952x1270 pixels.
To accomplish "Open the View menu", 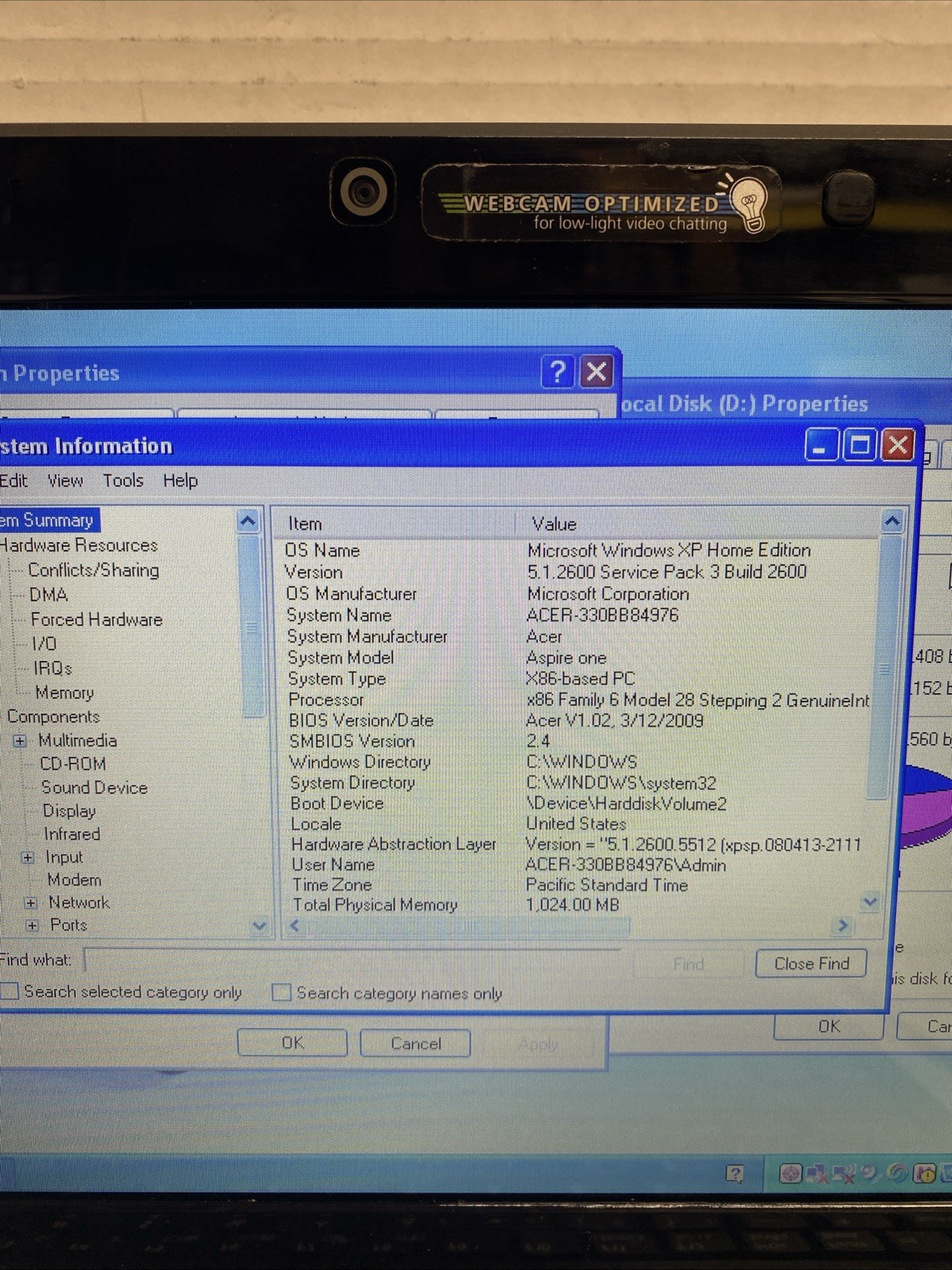I will pos(65,481).
